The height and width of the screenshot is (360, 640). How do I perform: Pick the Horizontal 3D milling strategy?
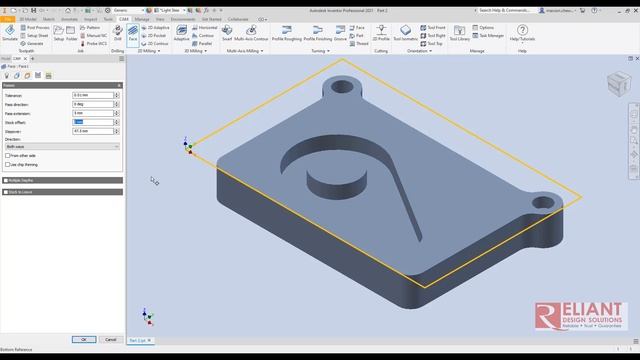click(x=204, y=28)
